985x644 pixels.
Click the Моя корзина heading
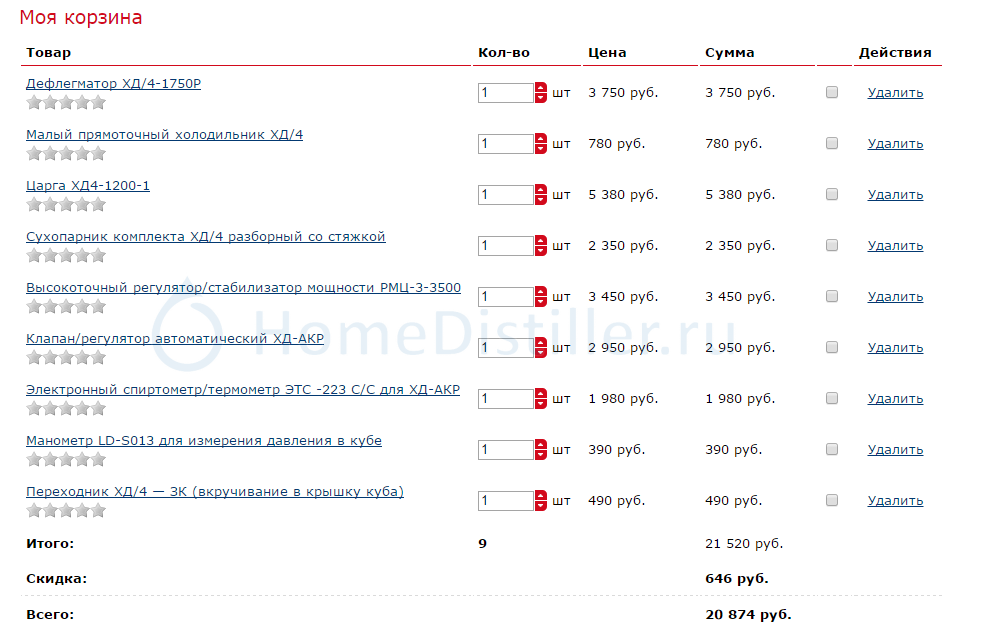pyautogui.click(x=81, y=18)
